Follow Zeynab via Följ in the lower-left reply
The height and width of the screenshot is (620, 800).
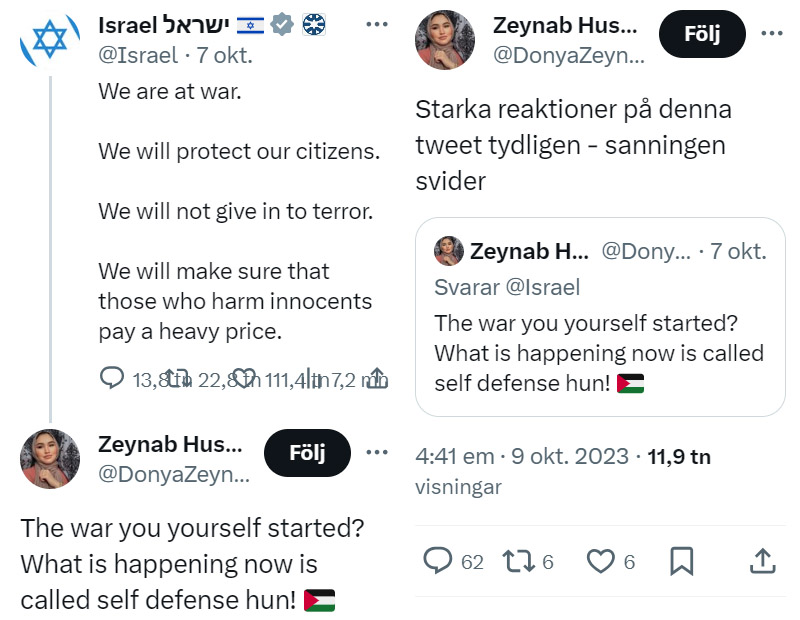[x=307, y=453]
